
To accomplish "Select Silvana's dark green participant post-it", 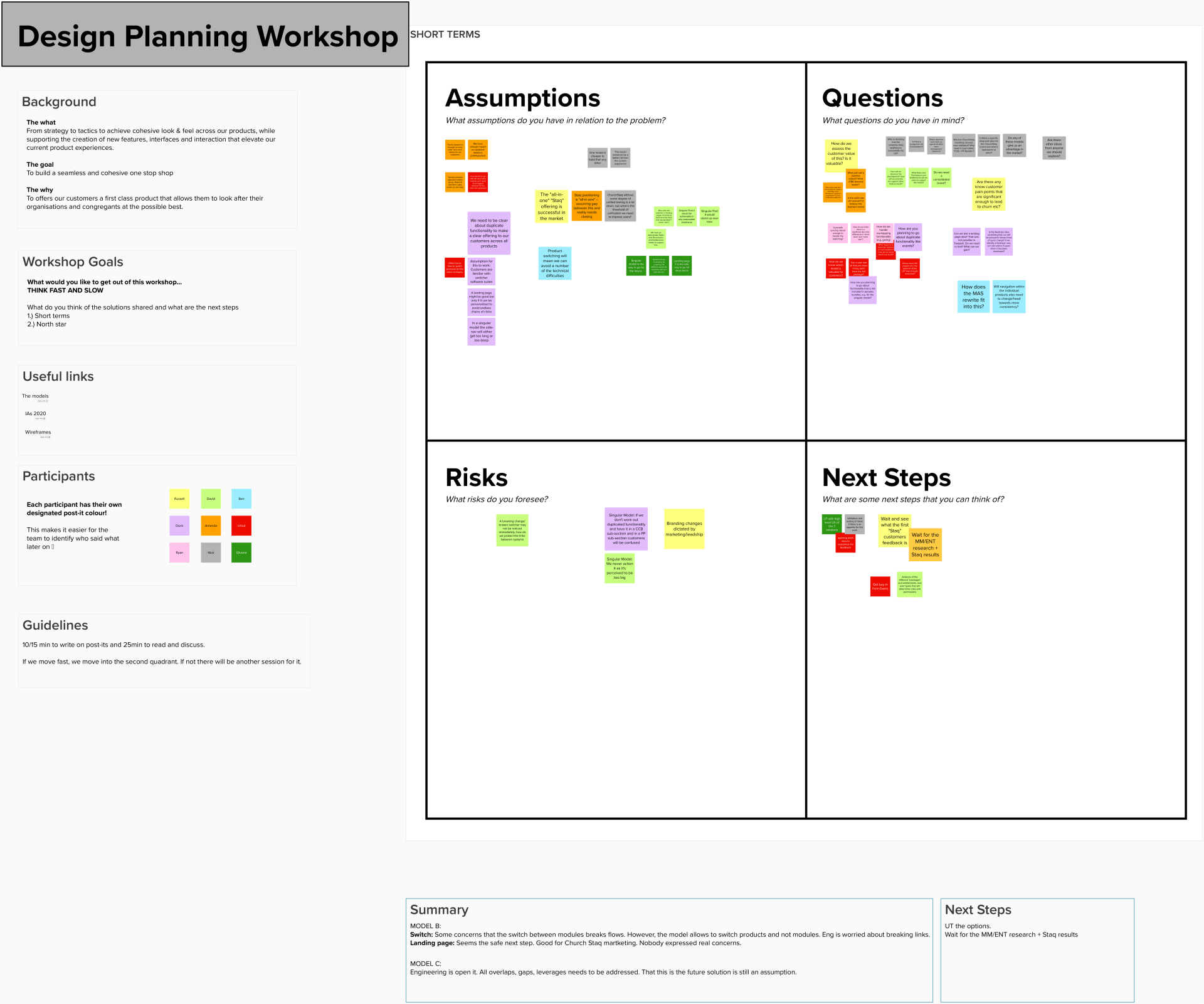I will click(x=241, y=552).
